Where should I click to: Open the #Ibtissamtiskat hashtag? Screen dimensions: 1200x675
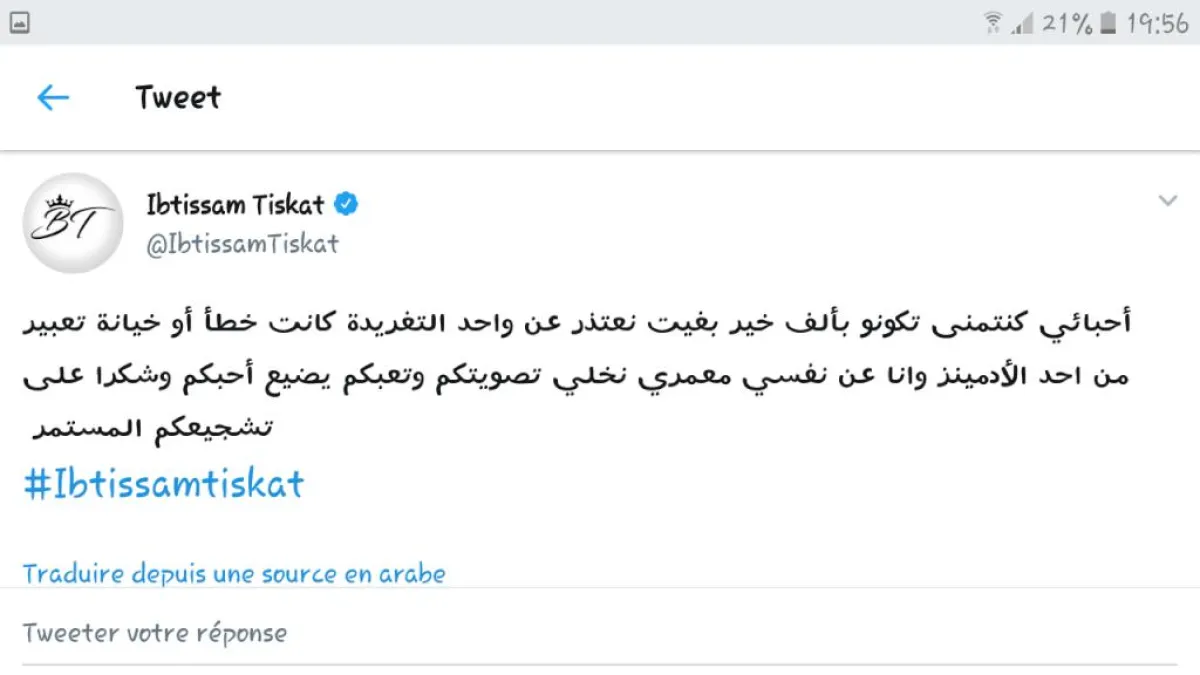[x=163, y=485]
